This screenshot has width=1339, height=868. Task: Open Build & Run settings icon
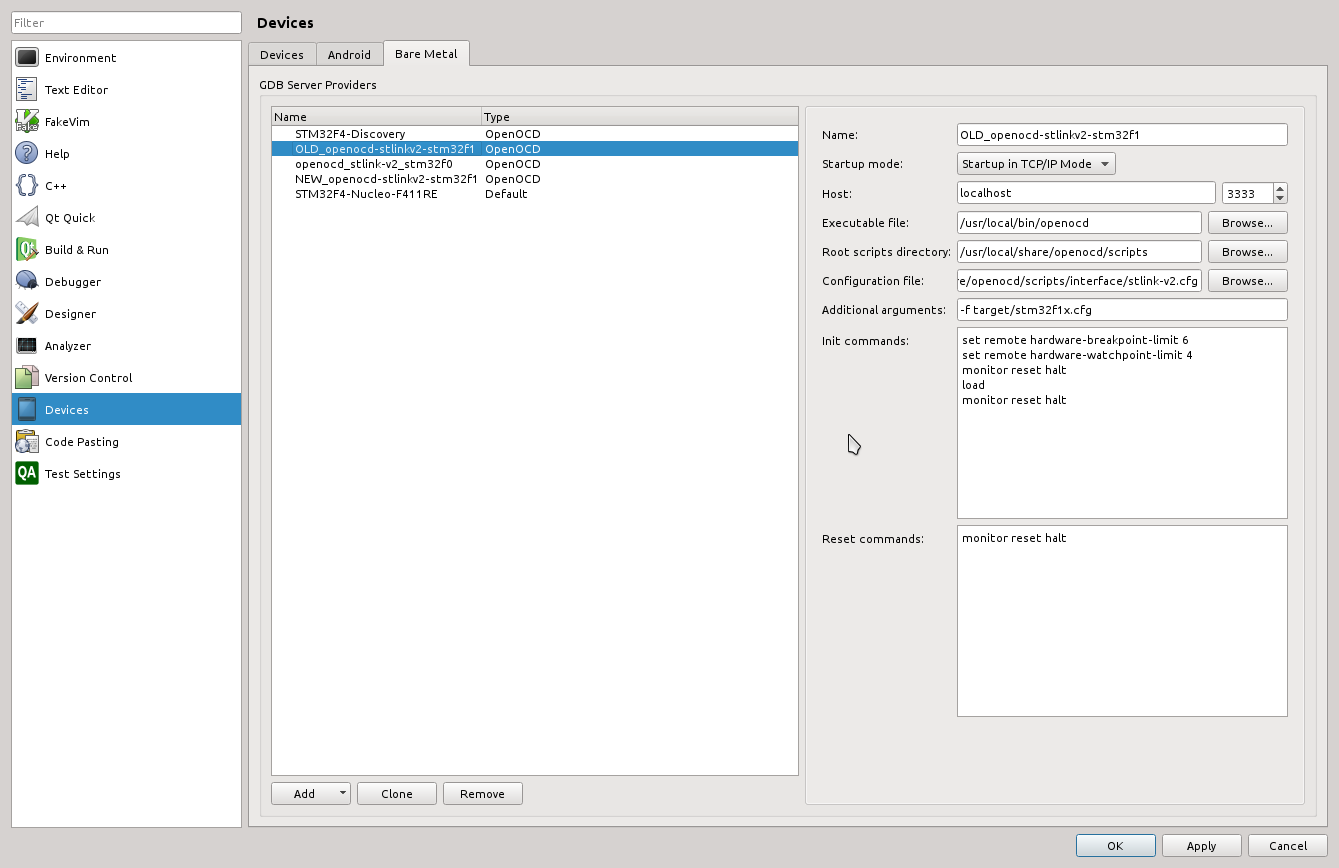27,250
